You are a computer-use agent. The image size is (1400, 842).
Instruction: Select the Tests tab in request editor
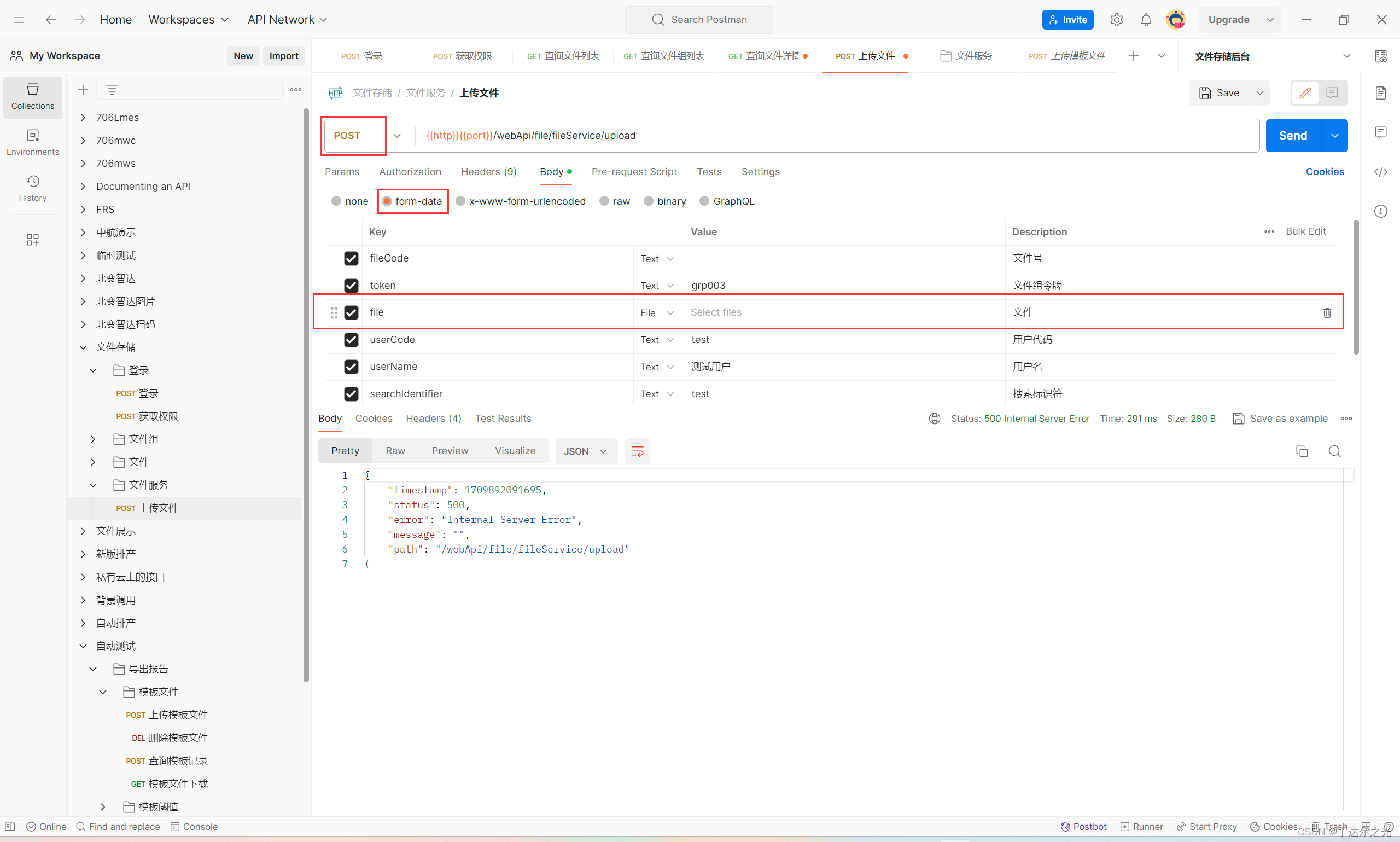point(710,171)
